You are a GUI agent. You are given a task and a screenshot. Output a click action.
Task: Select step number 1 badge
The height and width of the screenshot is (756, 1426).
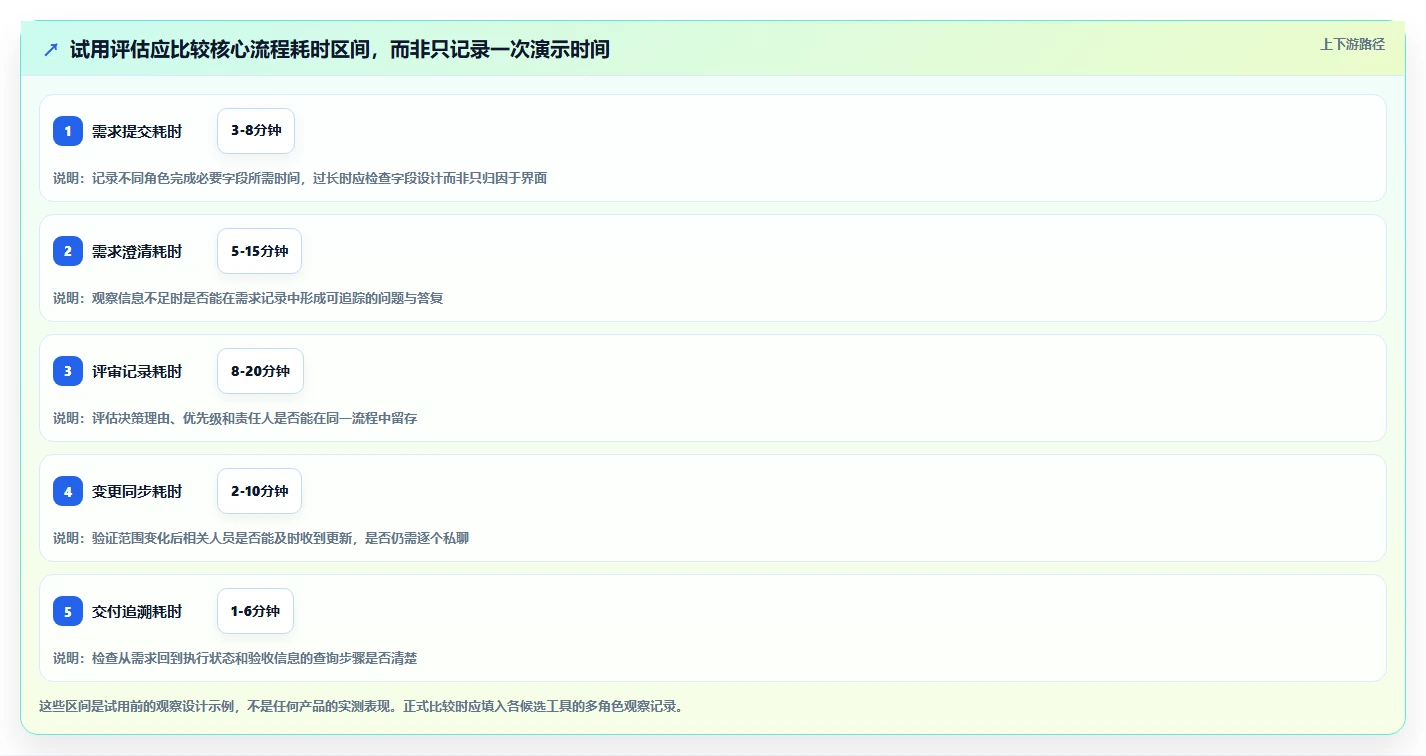68,131
